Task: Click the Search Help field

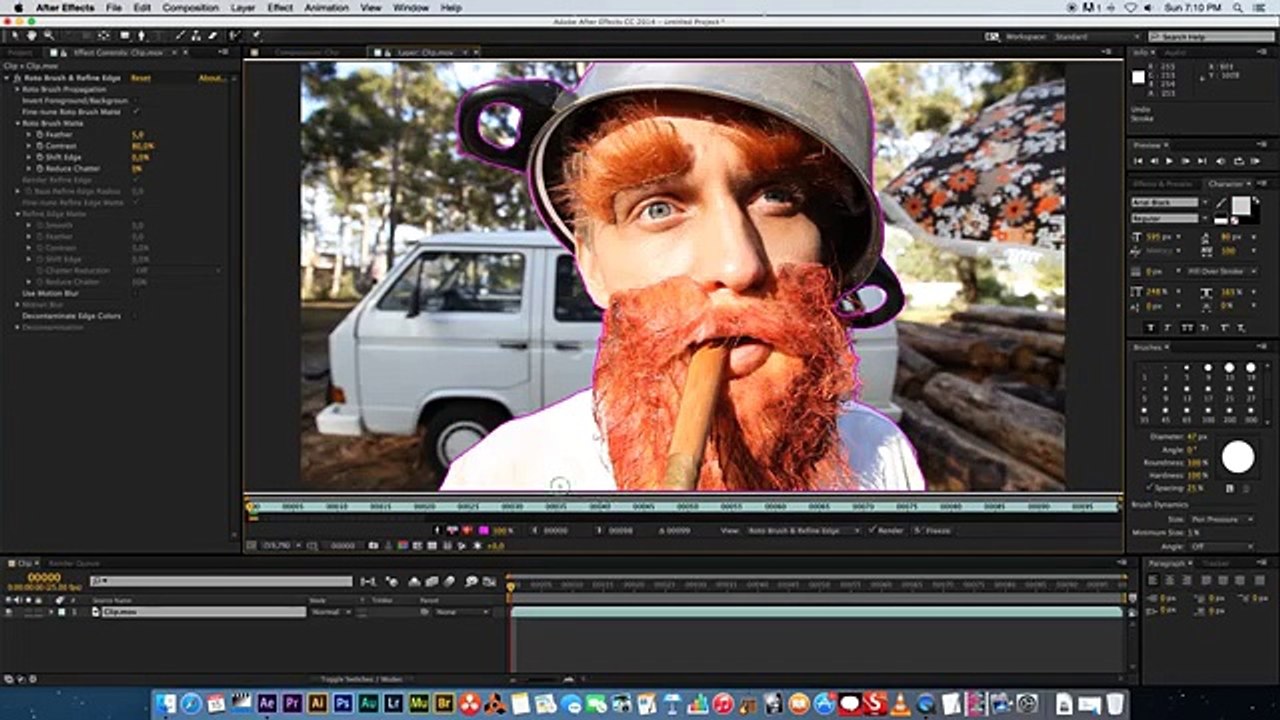Action: point(1213,37)
